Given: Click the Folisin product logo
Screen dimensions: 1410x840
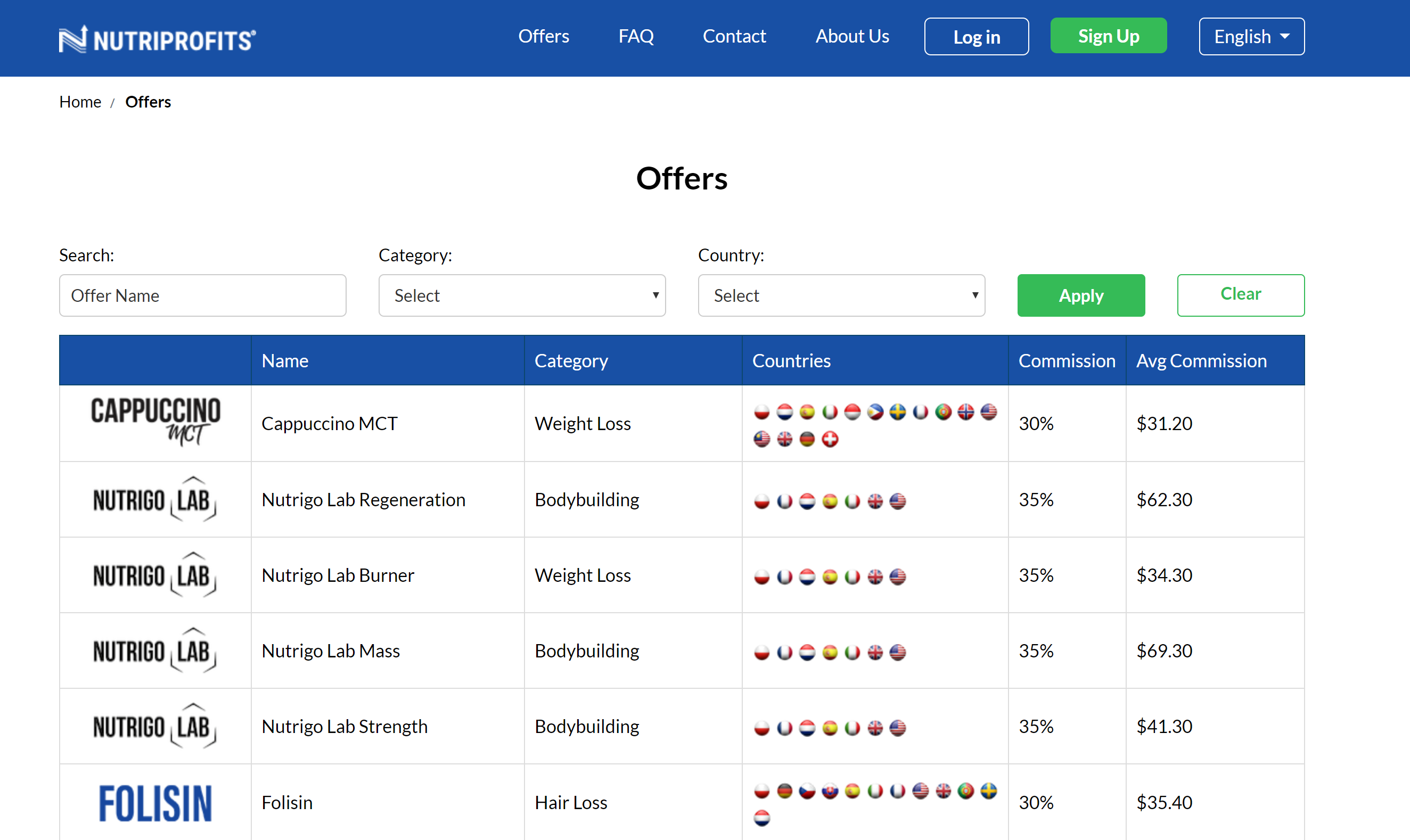Looking at the screenshot, I should (x=155, y=803).
